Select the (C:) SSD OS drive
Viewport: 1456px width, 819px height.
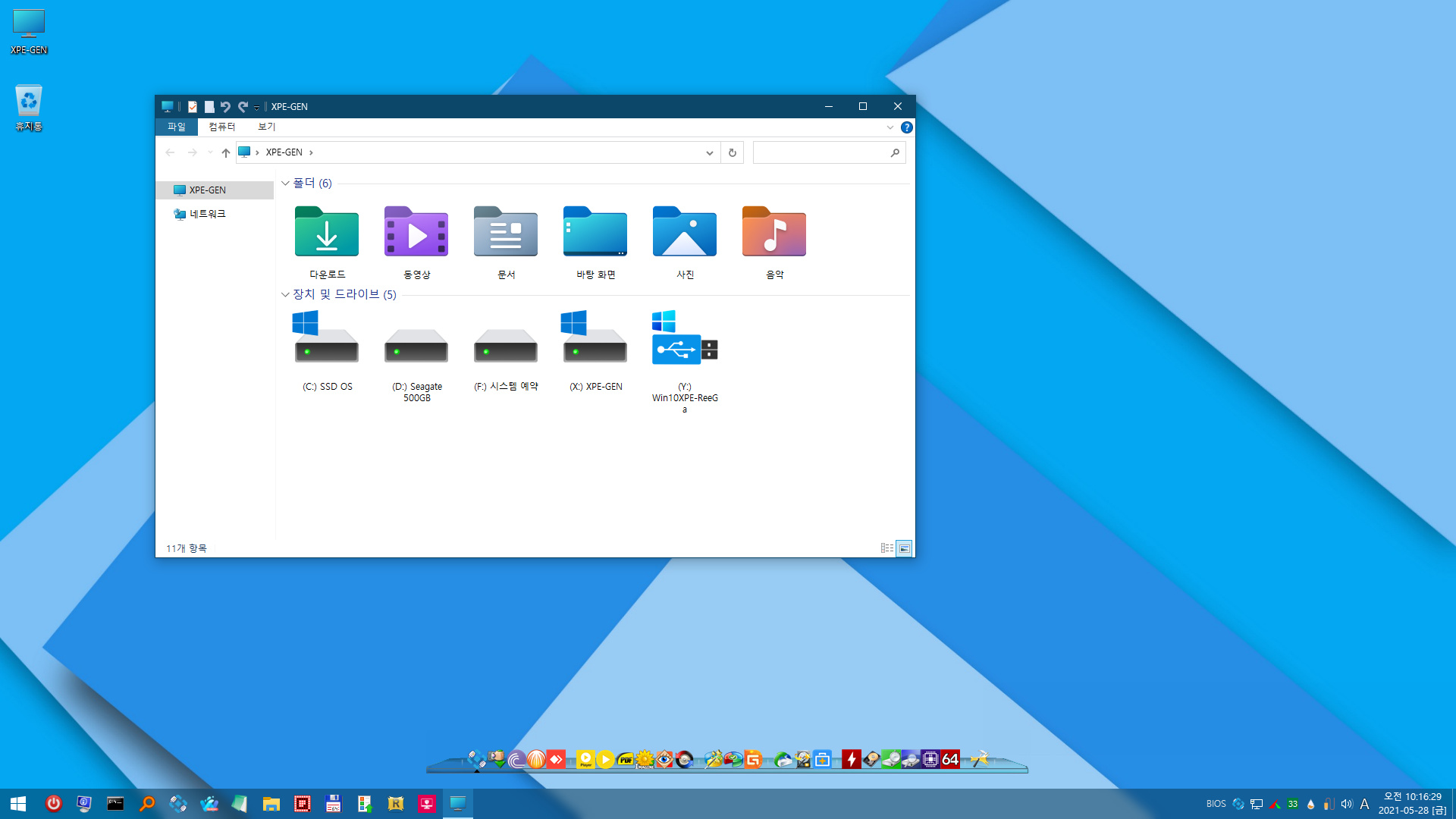pyautogui.click(x=327, y=350)
